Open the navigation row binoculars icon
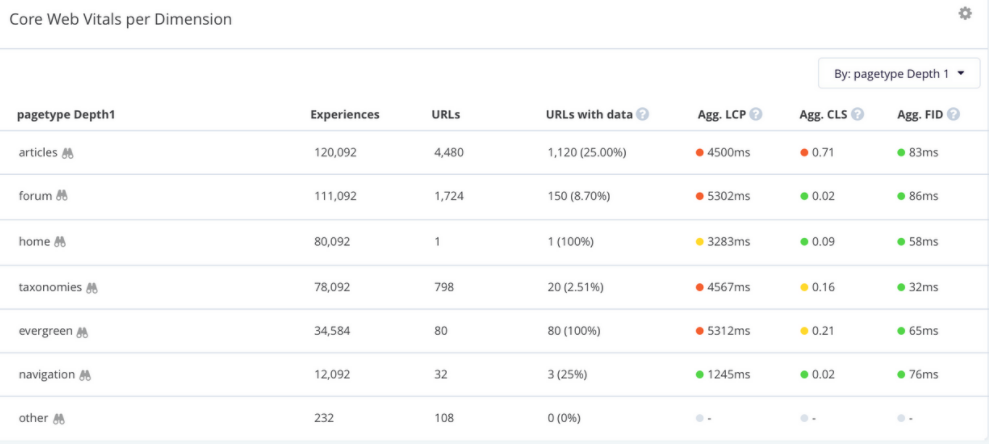The height and width of the screenshot is (444, 989). tap(86, 375)
